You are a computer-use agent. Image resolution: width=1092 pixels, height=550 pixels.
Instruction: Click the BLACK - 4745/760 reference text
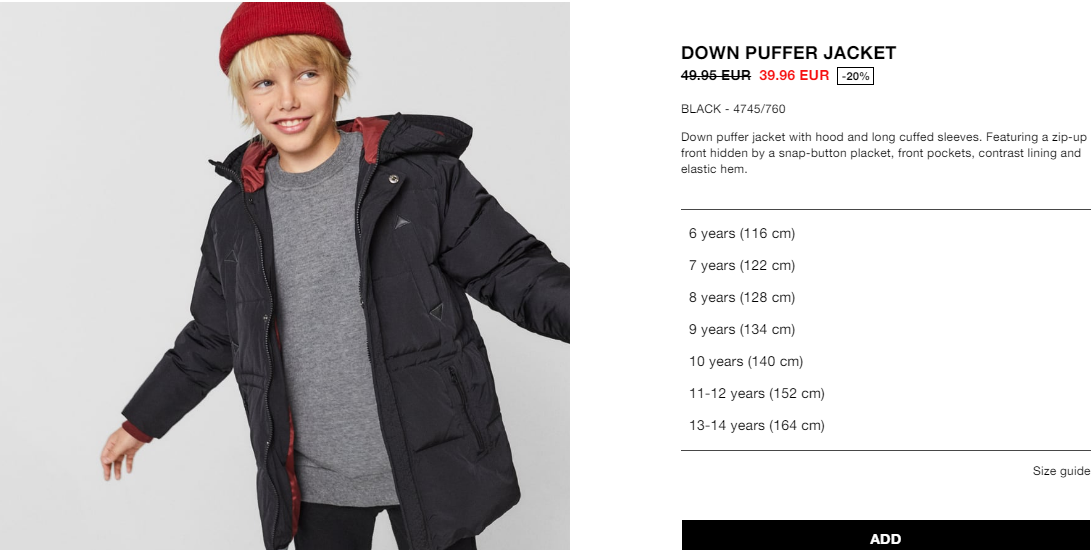pyautogui.click(x=733, y=109)
